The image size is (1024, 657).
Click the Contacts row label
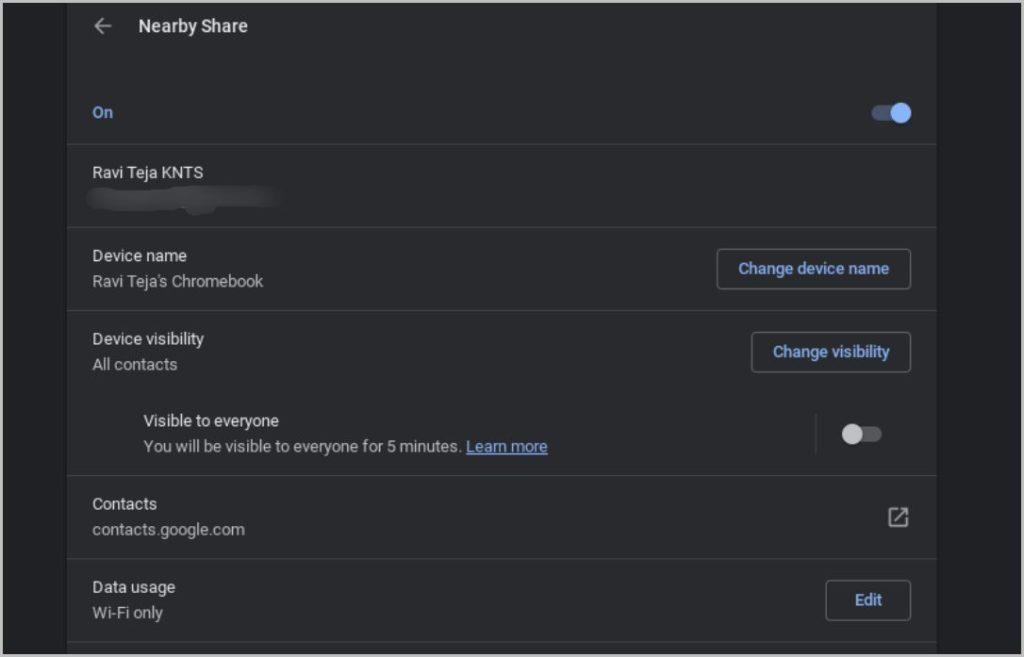click(x=125, y=504)
